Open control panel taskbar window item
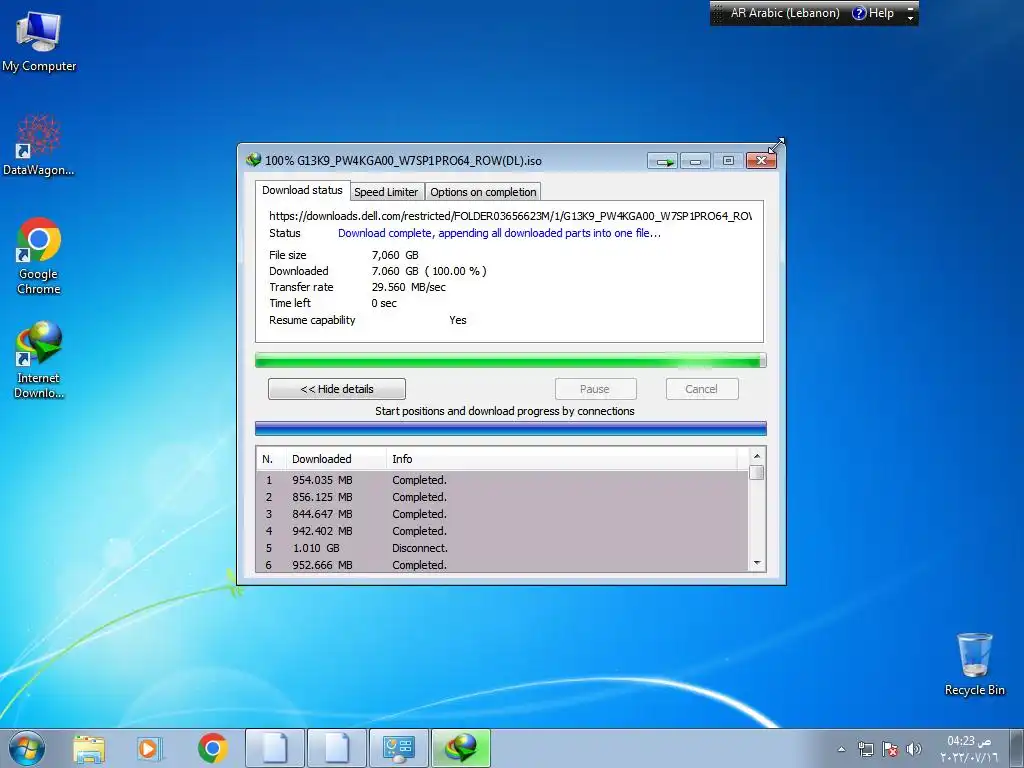Viewport: 1024px width, 768px height. [399, 748]
